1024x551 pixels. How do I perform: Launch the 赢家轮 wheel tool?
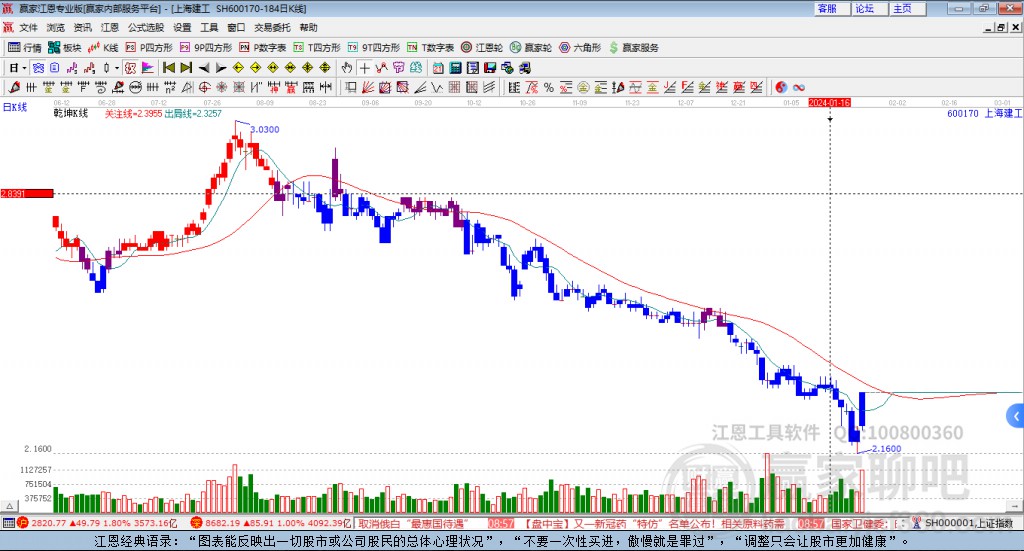click(531, 48)
